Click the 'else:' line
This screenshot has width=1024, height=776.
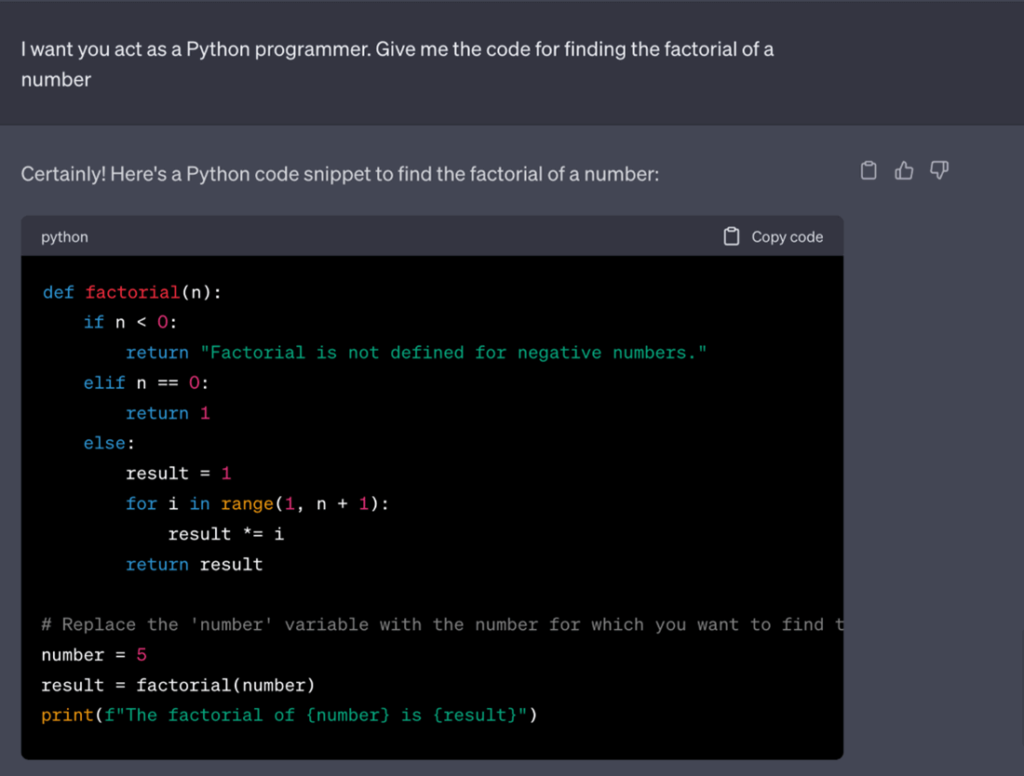(x=109, y=443)
